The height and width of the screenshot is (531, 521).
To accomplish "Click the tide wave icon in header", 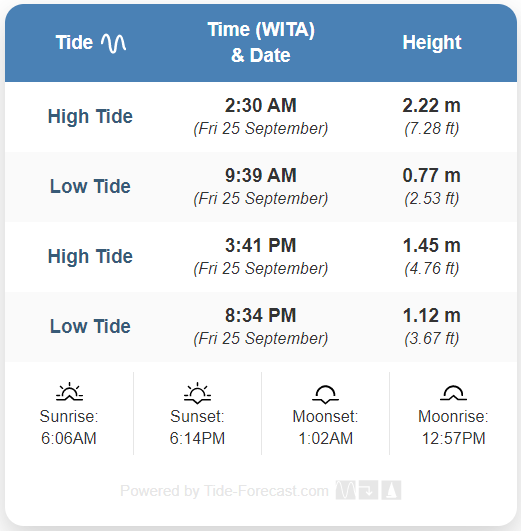I will coord(113,43).
